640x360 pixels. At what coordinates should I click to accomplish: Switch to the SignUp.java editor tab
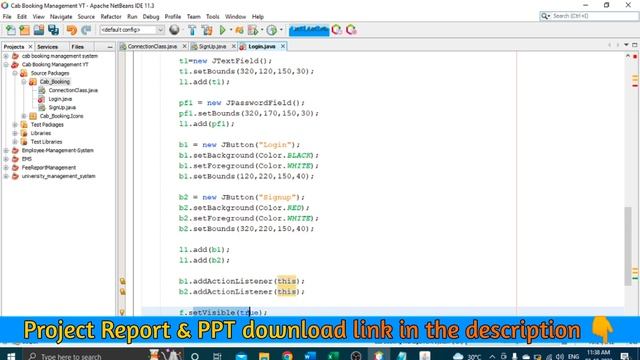[212, 47]
